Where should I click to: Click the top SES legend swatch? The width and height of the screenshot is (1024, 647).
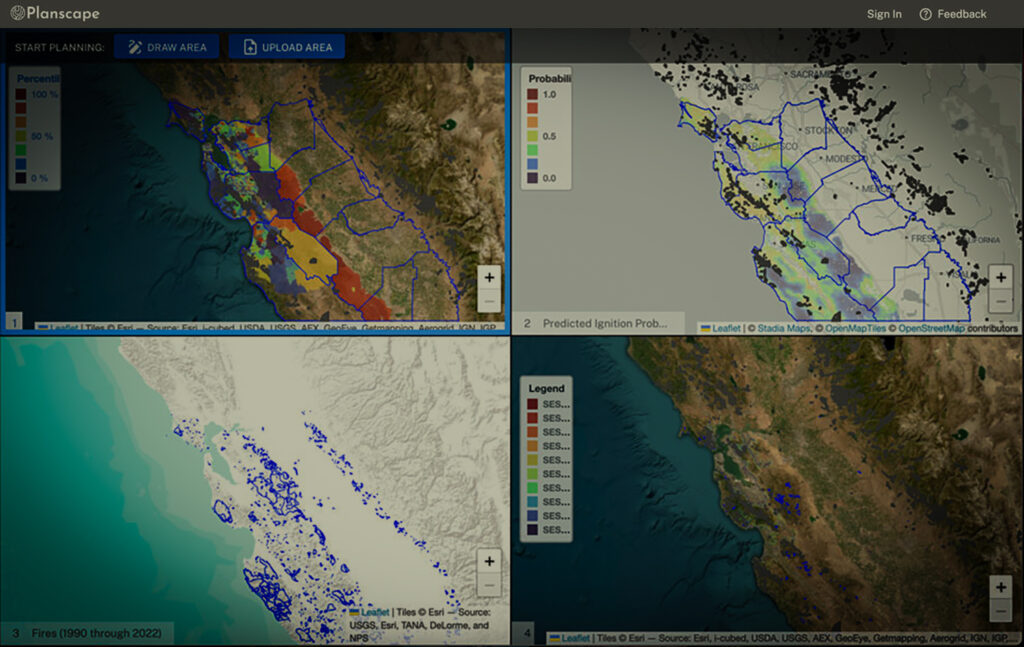click(x=531, y=406)
